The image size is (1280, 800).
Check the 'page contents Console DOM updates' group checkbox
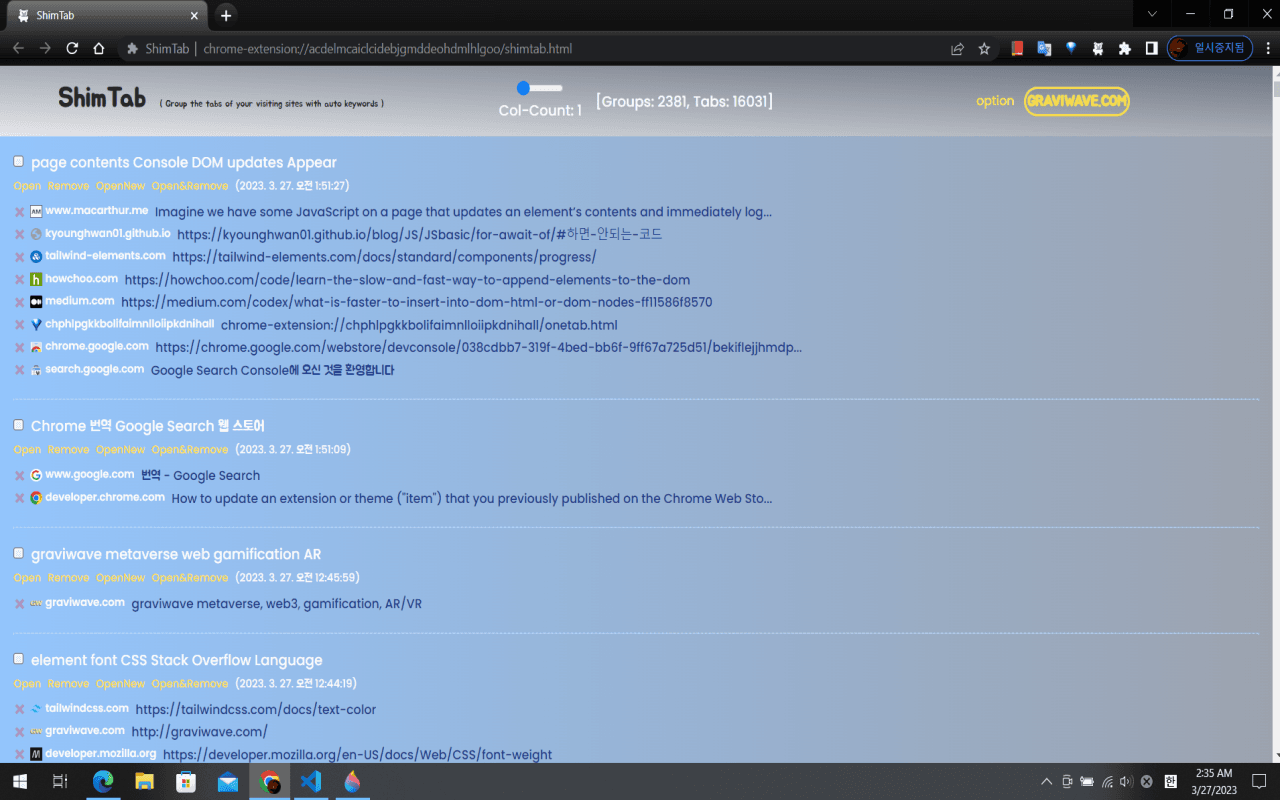18,162
